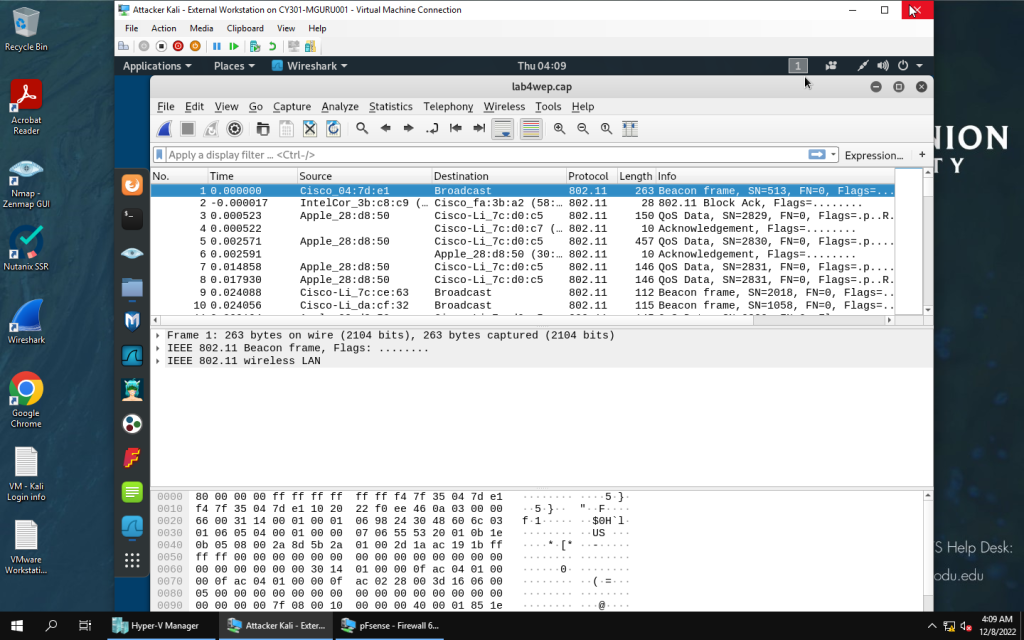Expand Frame 1 details tree
1024x640 pixels.
[158, 336]
